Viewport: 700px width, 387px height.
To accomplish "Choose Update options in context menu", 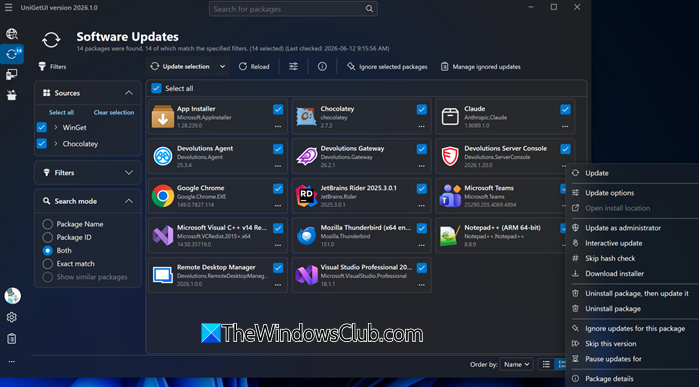I will (633, 193).
